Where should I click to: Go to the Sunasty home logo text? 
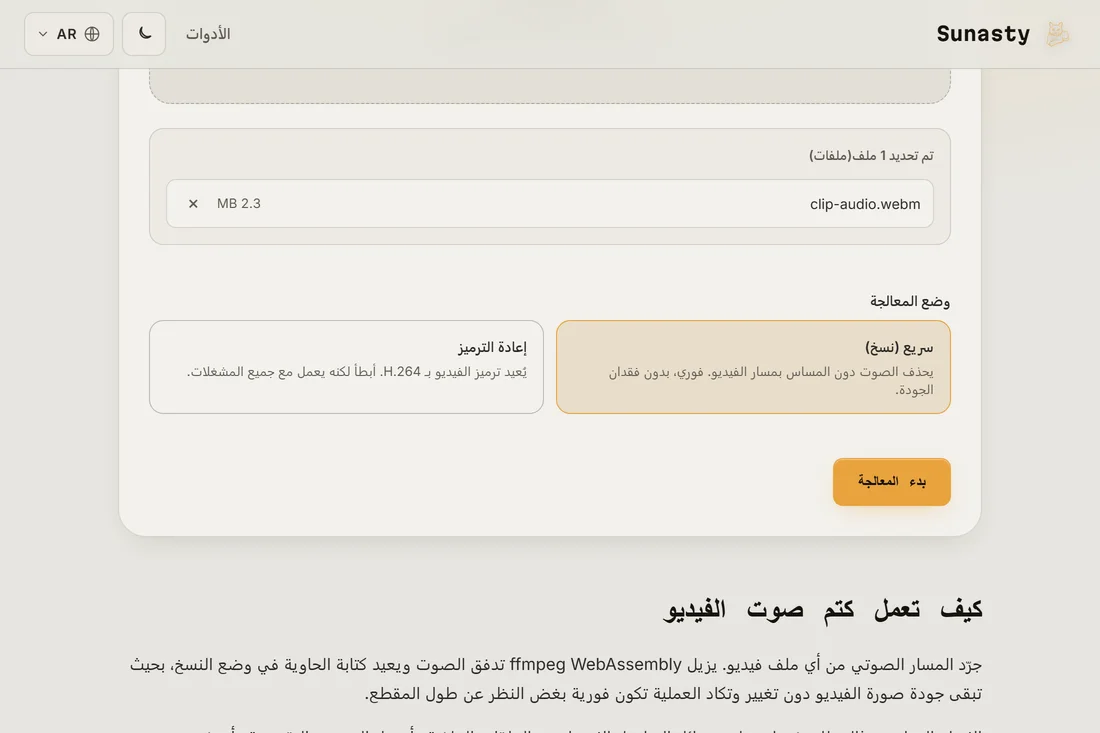(983, 34)
